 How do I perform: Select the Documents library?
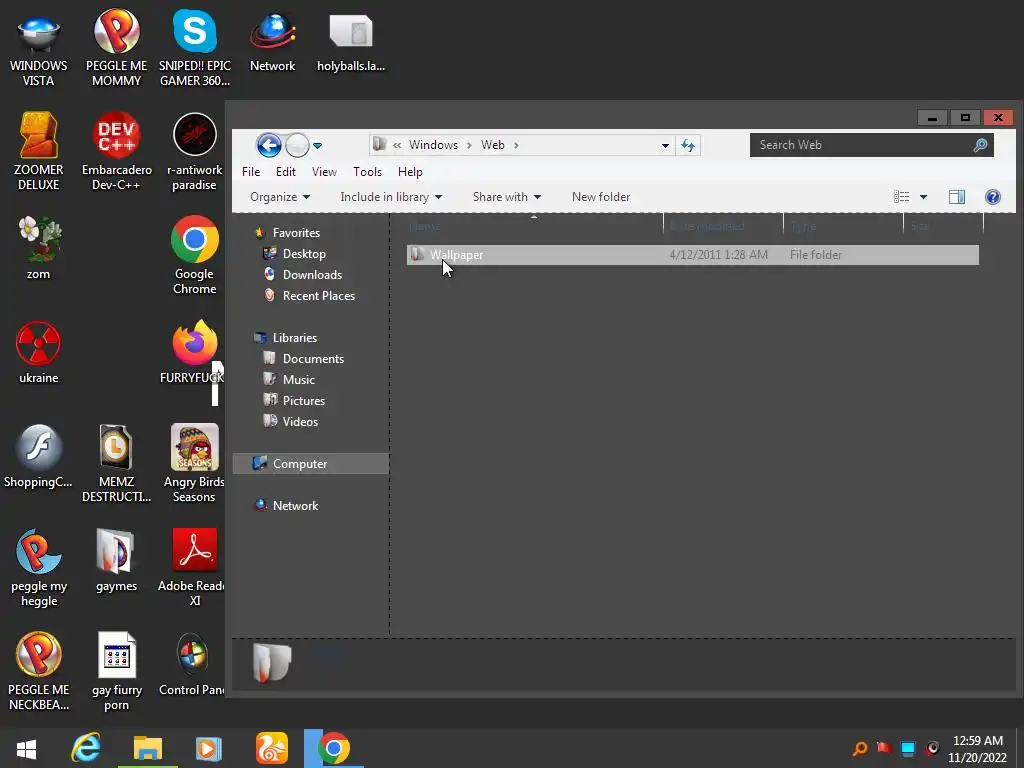[313, 359]
